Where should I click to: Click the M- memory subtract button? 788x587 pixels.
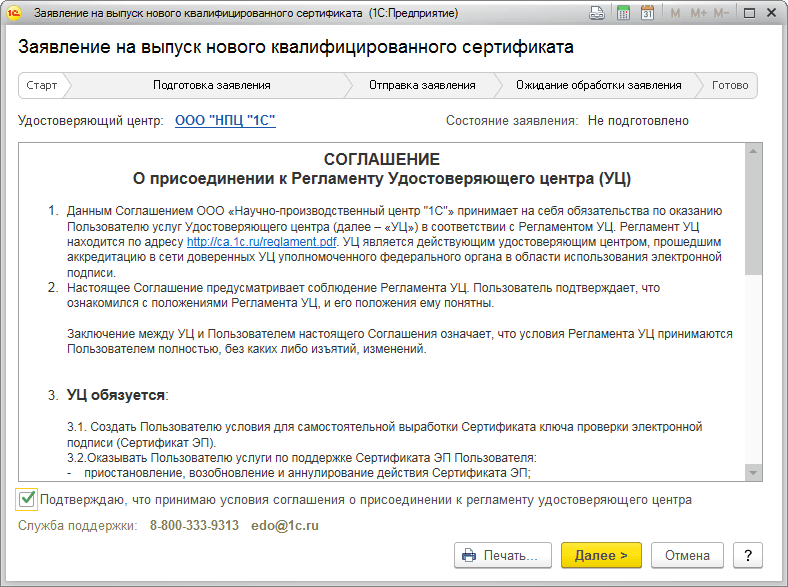[721, 13]
